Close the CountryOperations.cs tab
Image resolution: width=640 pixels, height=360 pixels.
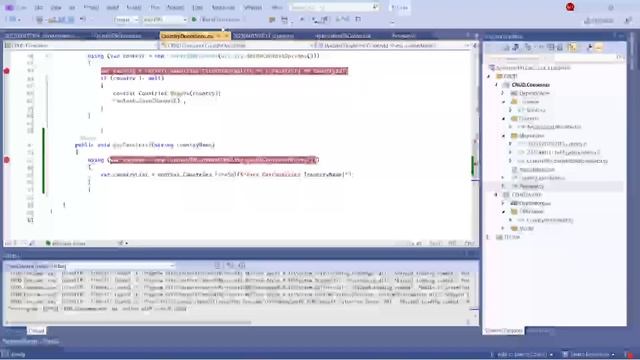point(227,36)
